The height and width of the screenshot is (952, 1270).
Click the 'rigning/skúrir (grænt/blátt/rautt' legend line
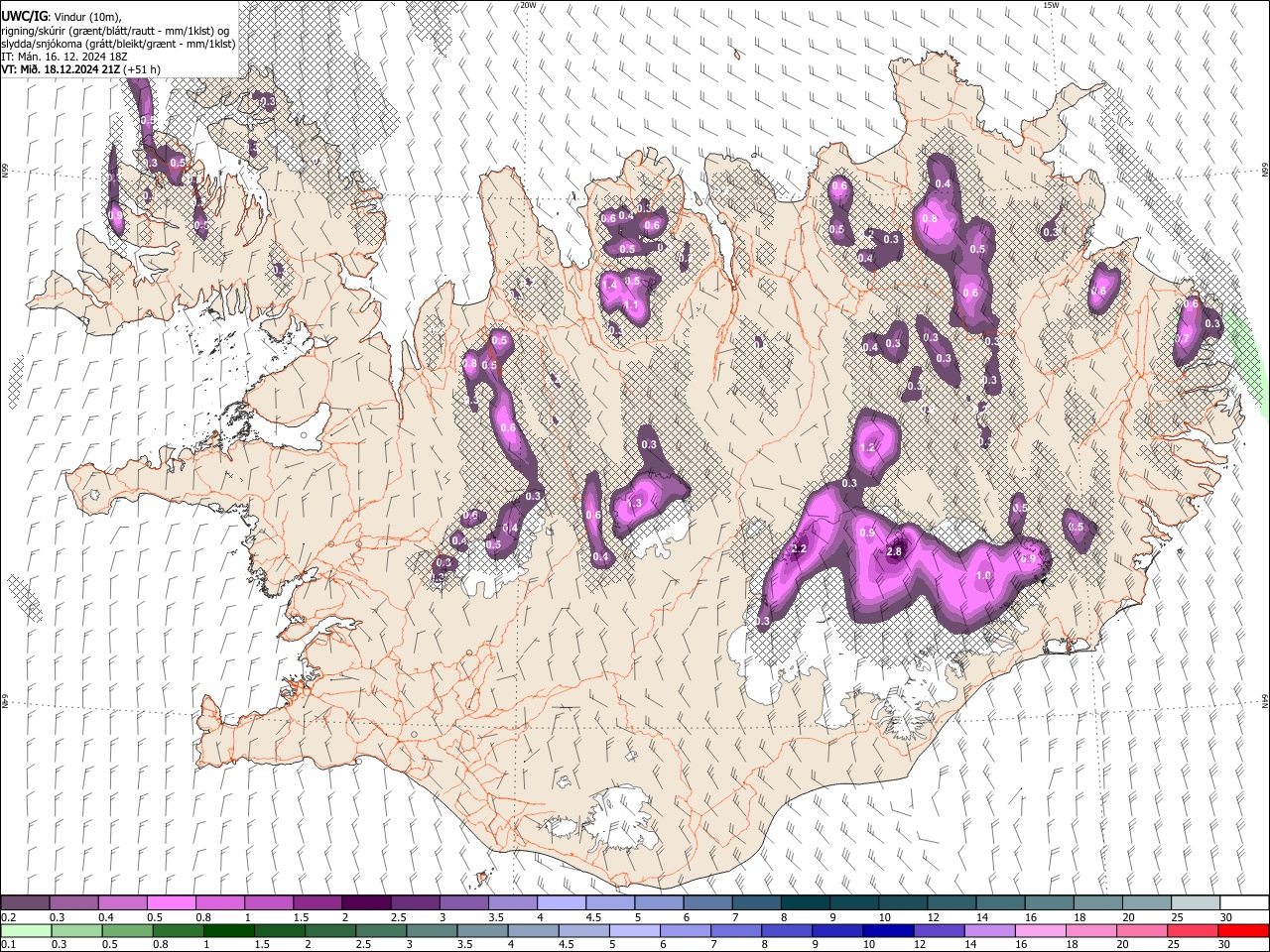[115, 31]
